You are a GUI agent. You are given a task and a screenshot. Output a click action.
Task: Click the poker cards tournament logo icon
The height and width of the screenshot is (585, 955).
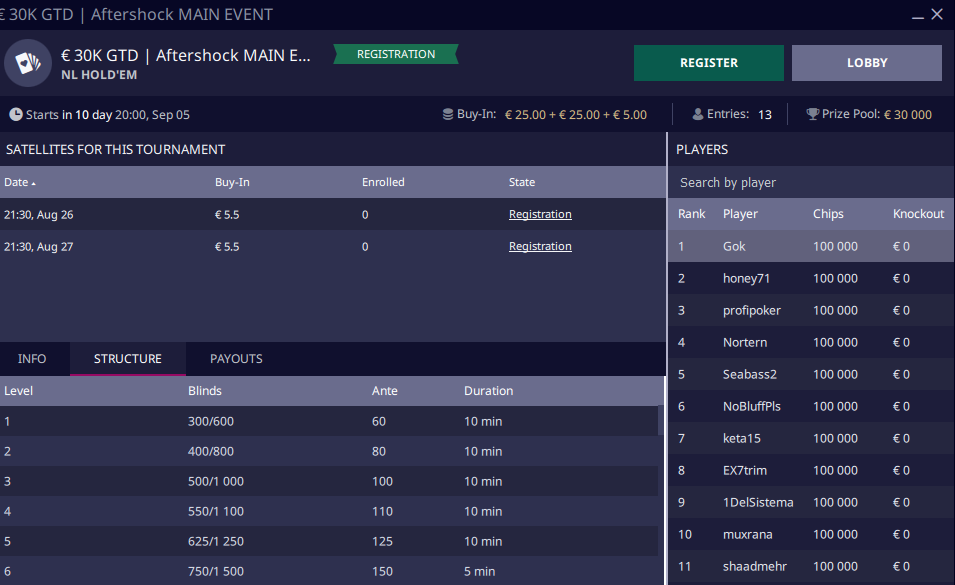click(28, 63)
